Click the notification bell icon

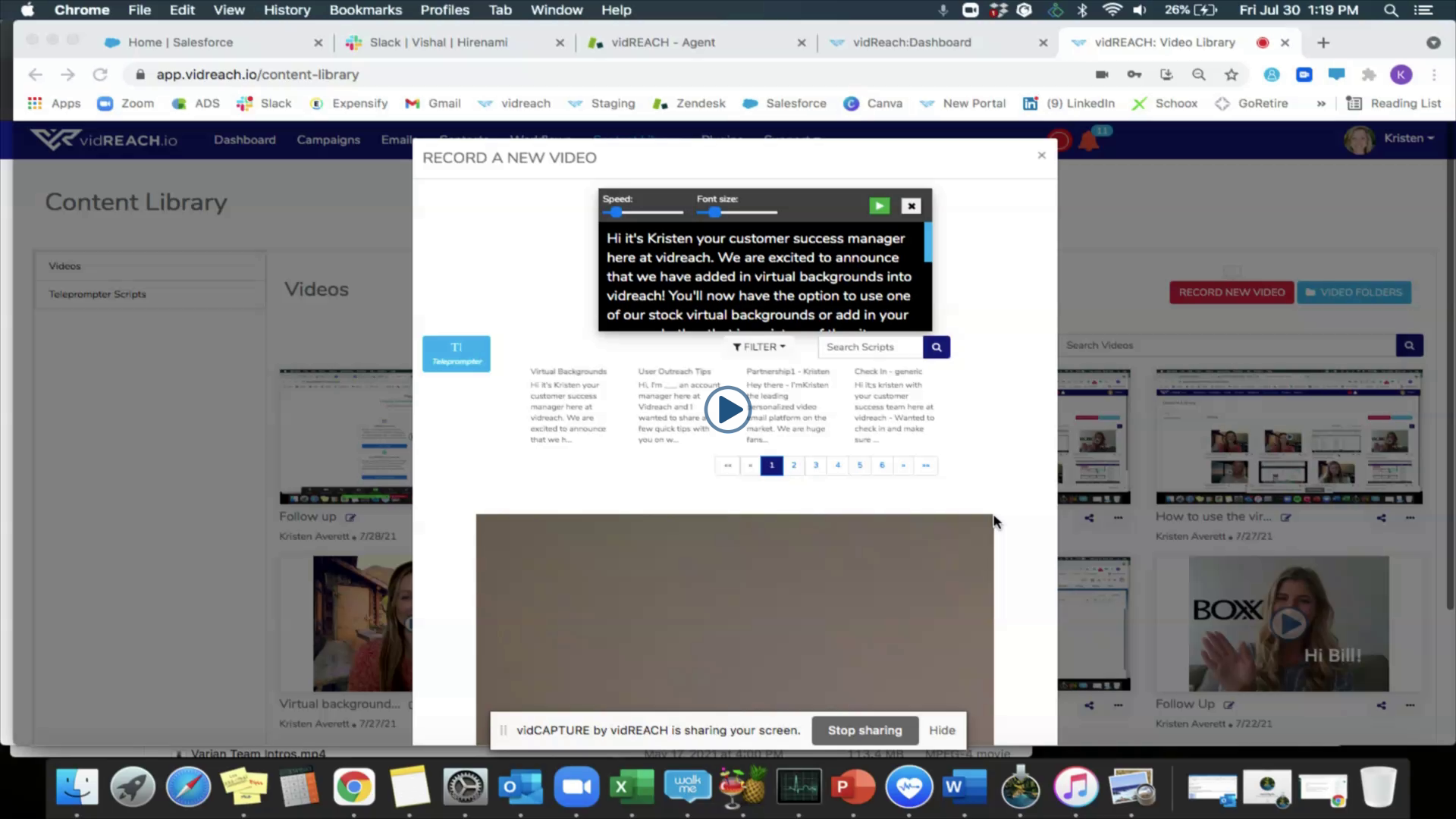(1089, 141)
